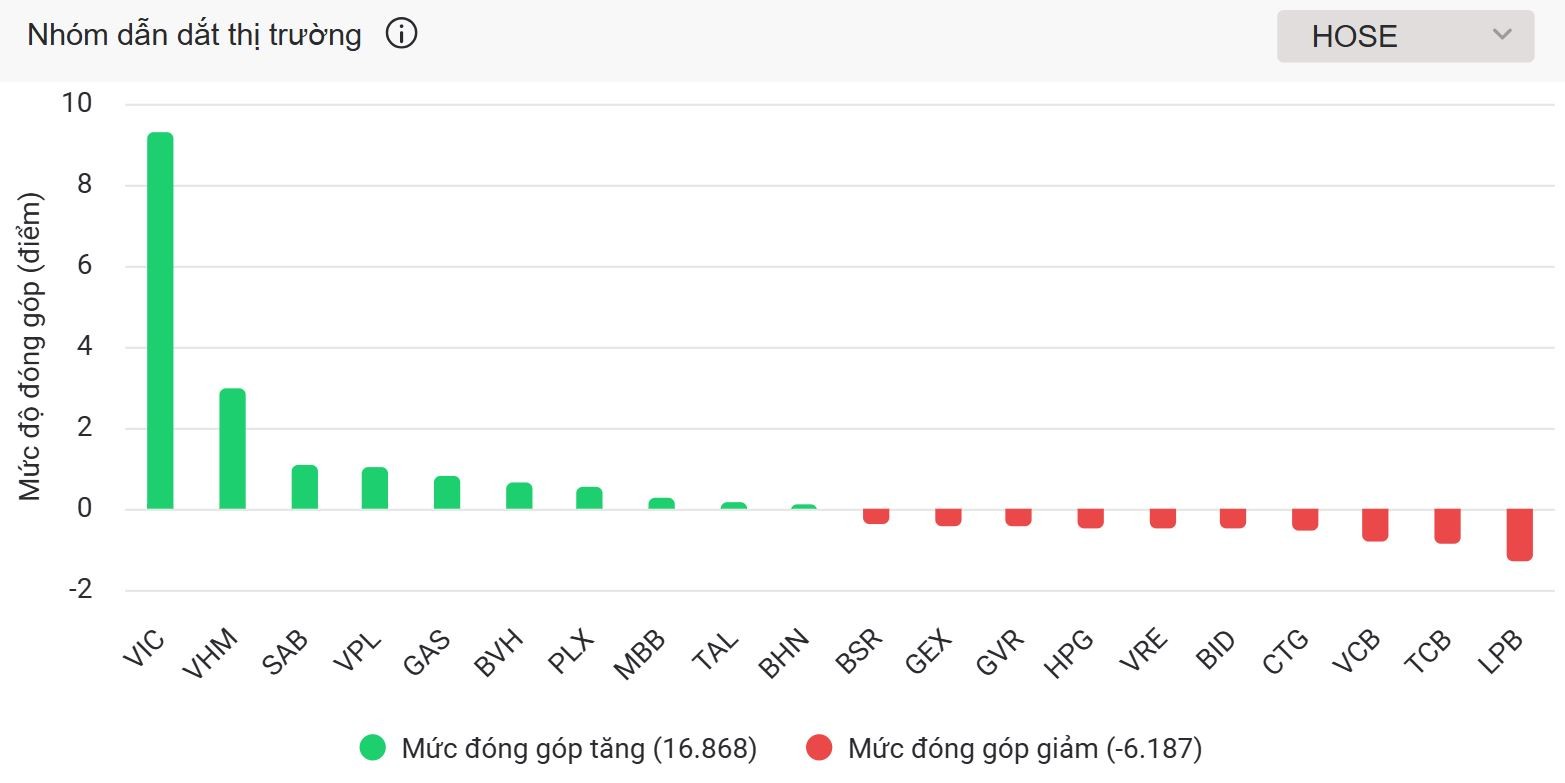
Task: Click the CTG red bar
Action: [x=1304, y=519]
